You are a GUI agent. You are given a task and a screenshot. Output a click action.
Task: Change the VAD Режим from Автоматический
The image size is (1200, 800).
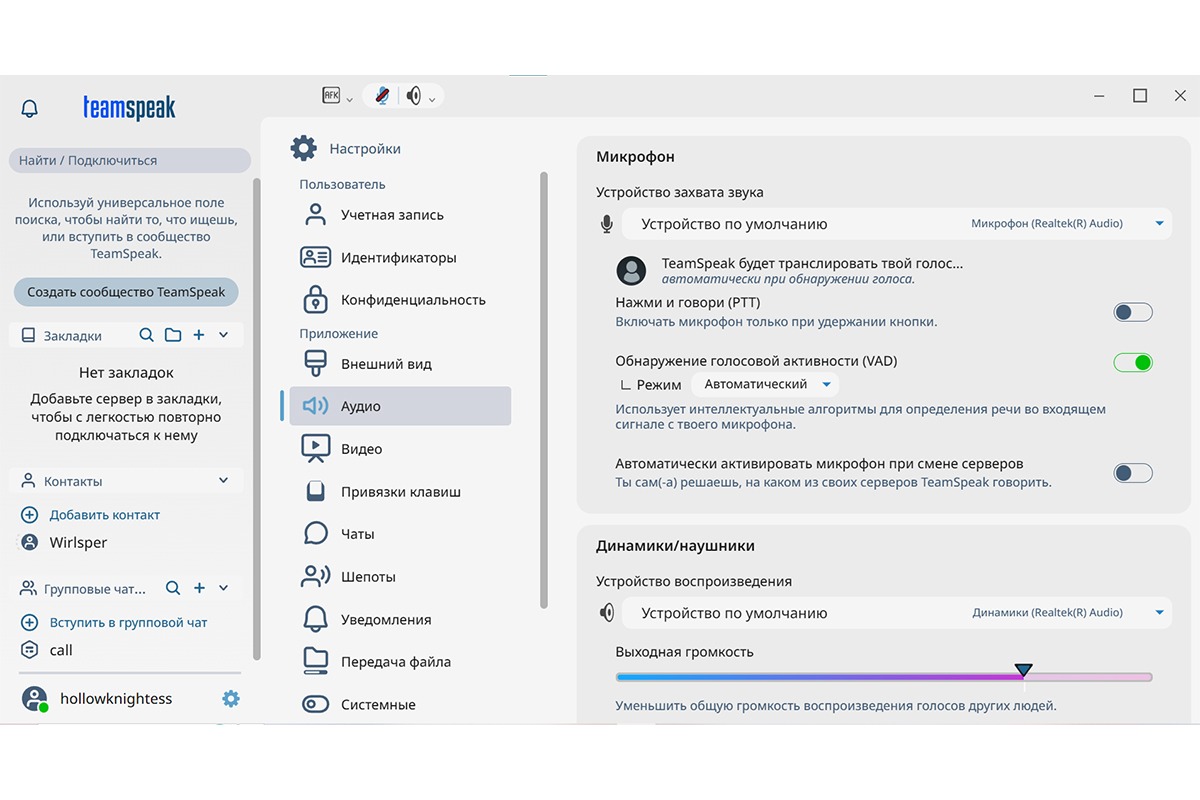point(765,383)
